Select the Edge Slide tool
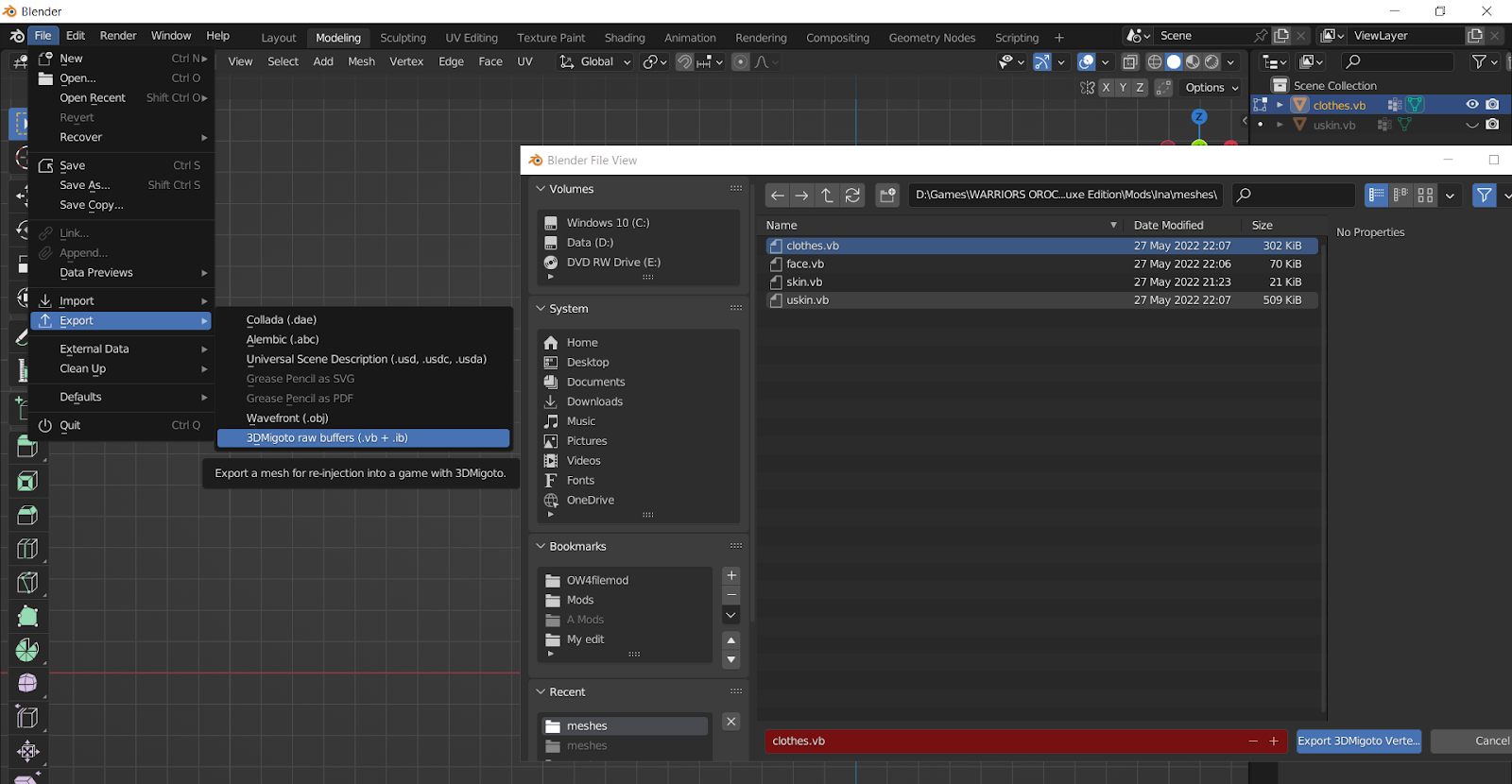Screen dimensions: 1512x784 tap(27, 717)
